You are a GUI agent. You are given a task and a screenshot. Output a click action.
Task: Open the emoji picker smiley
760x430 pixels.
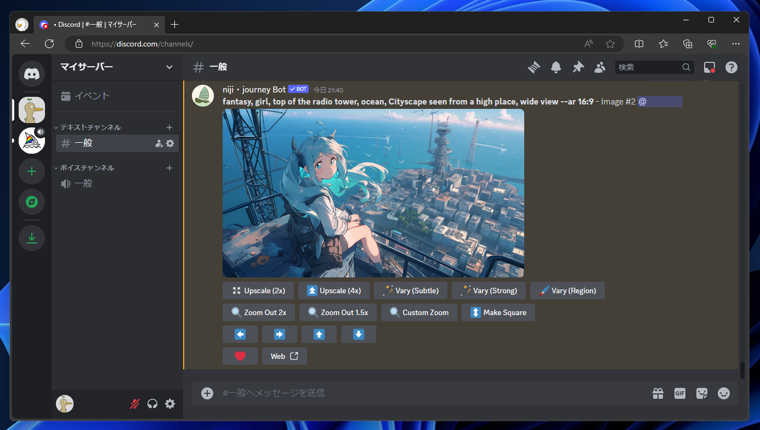coord(724,393)
